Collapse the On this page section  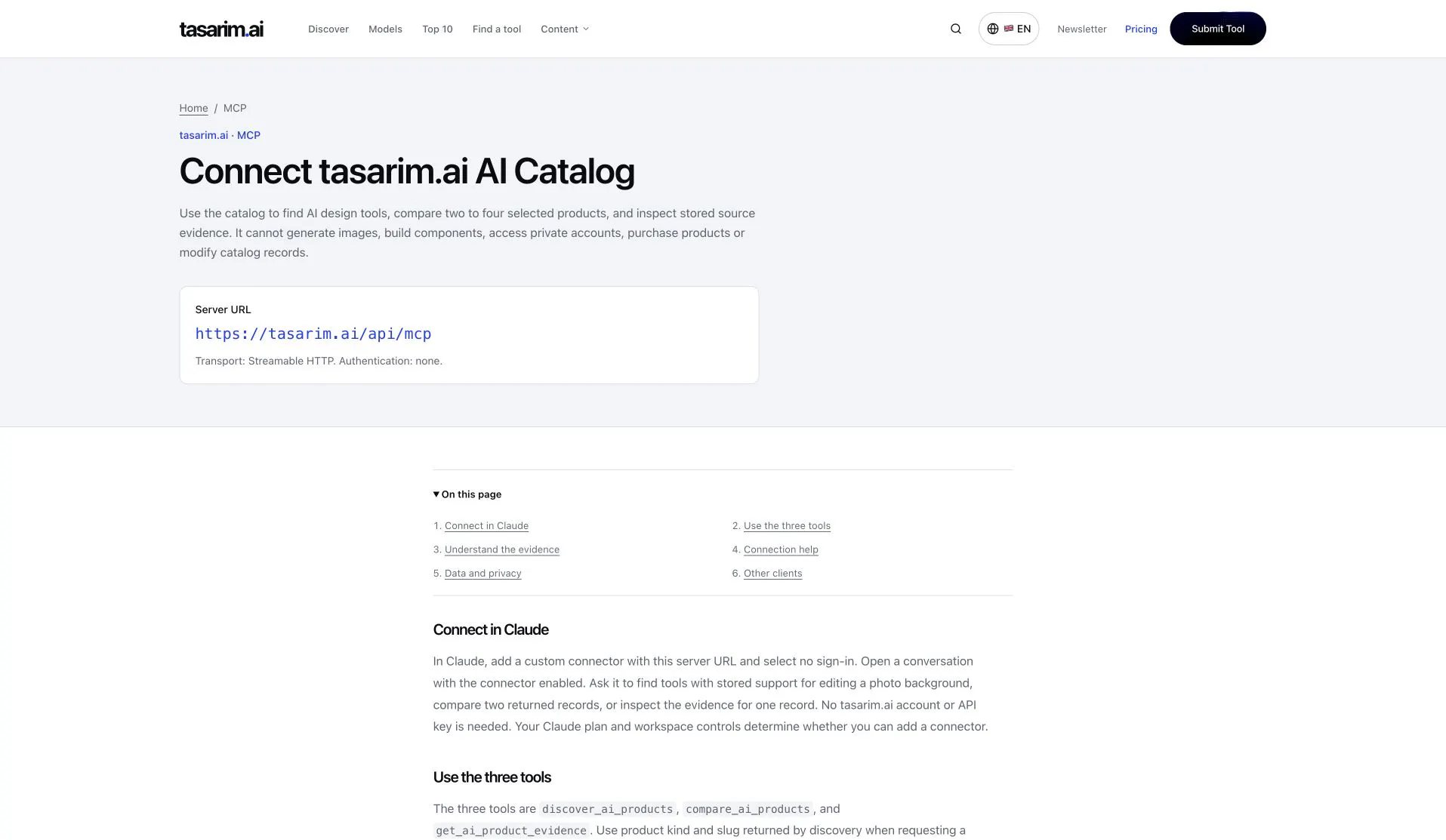467,494
